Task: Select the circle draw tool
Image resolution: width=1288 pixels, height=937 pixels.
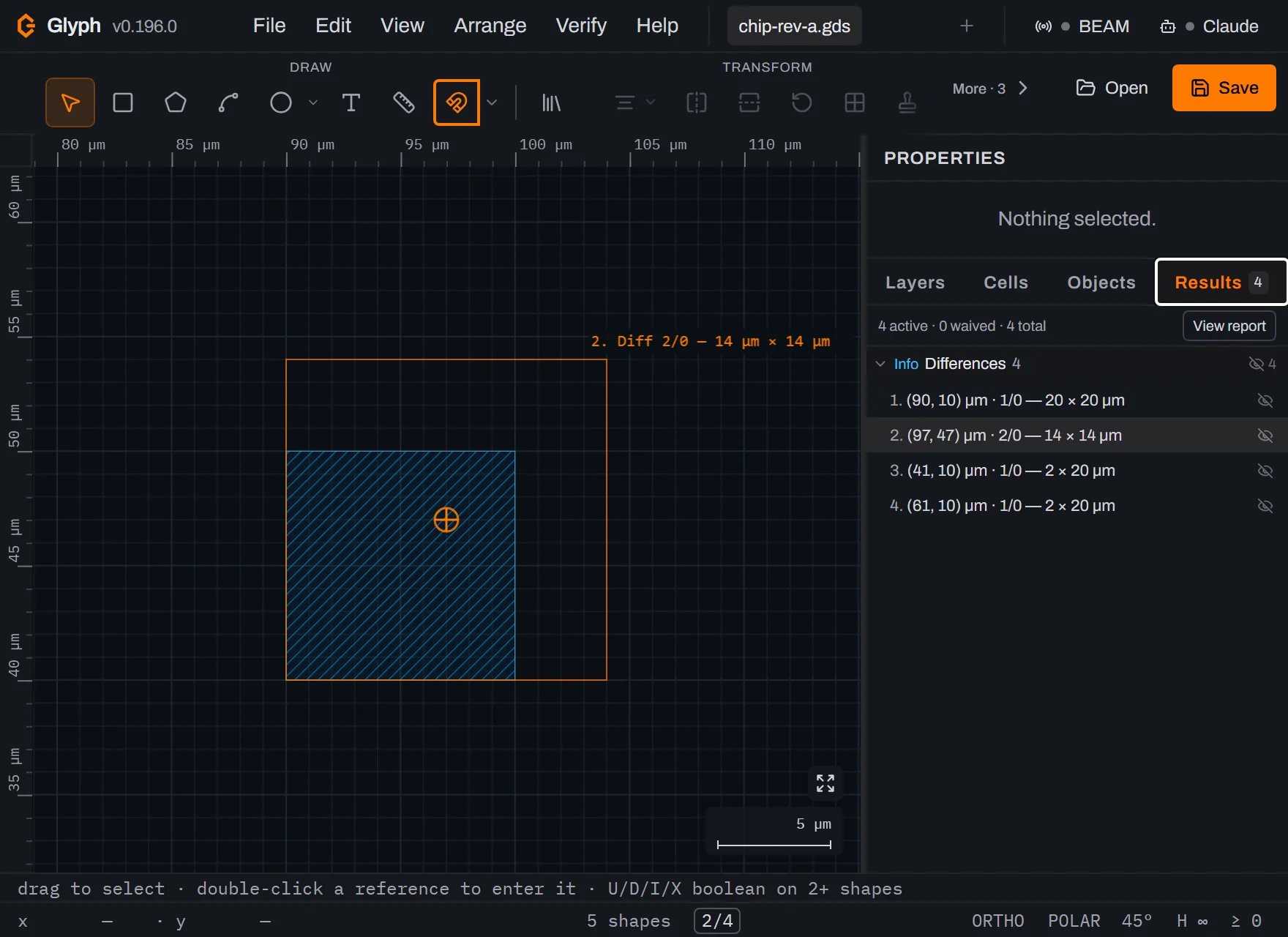Action: 281,102
